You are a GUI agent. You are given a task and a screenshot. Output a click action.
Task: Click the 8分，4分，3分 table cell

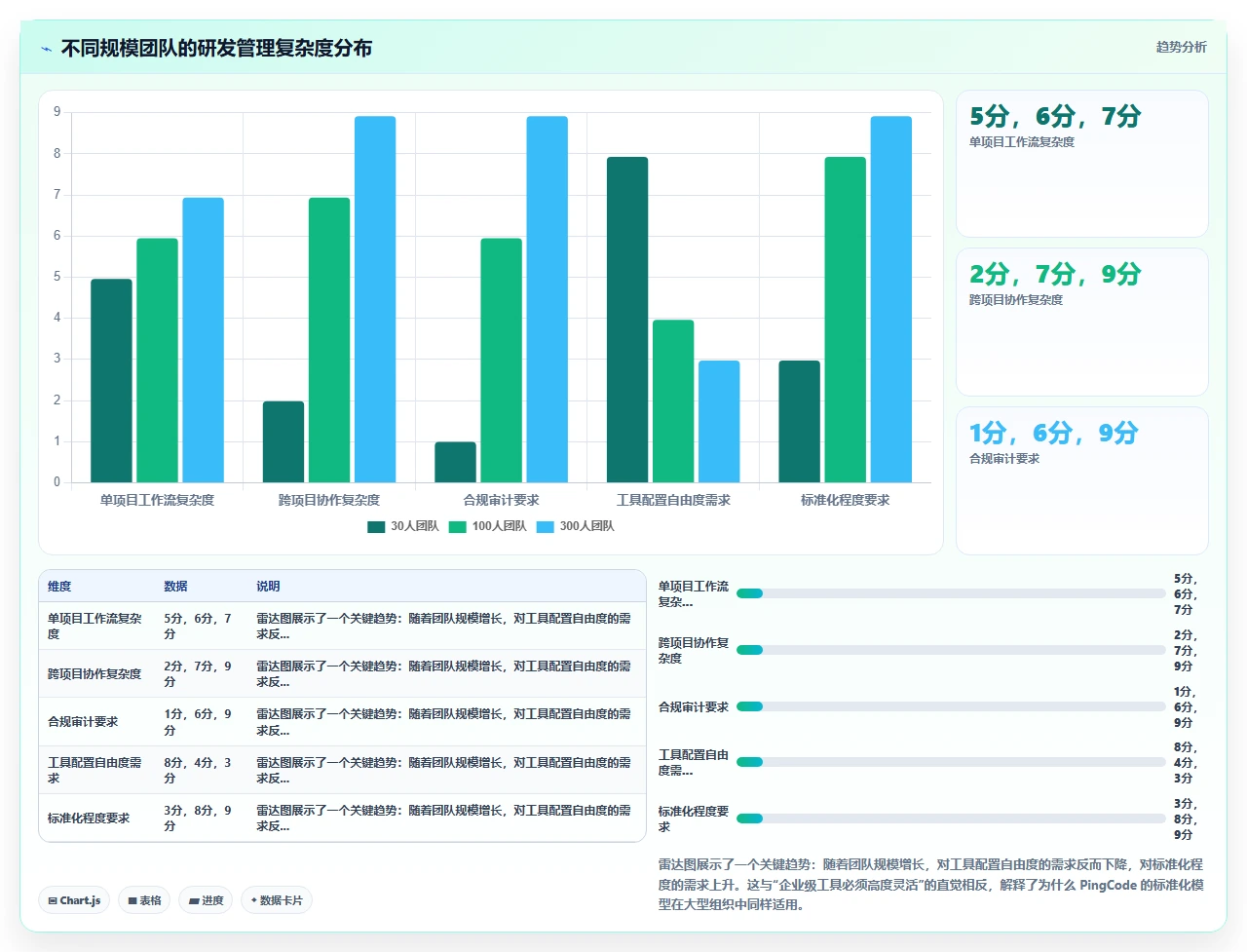[x=202, y=770]
